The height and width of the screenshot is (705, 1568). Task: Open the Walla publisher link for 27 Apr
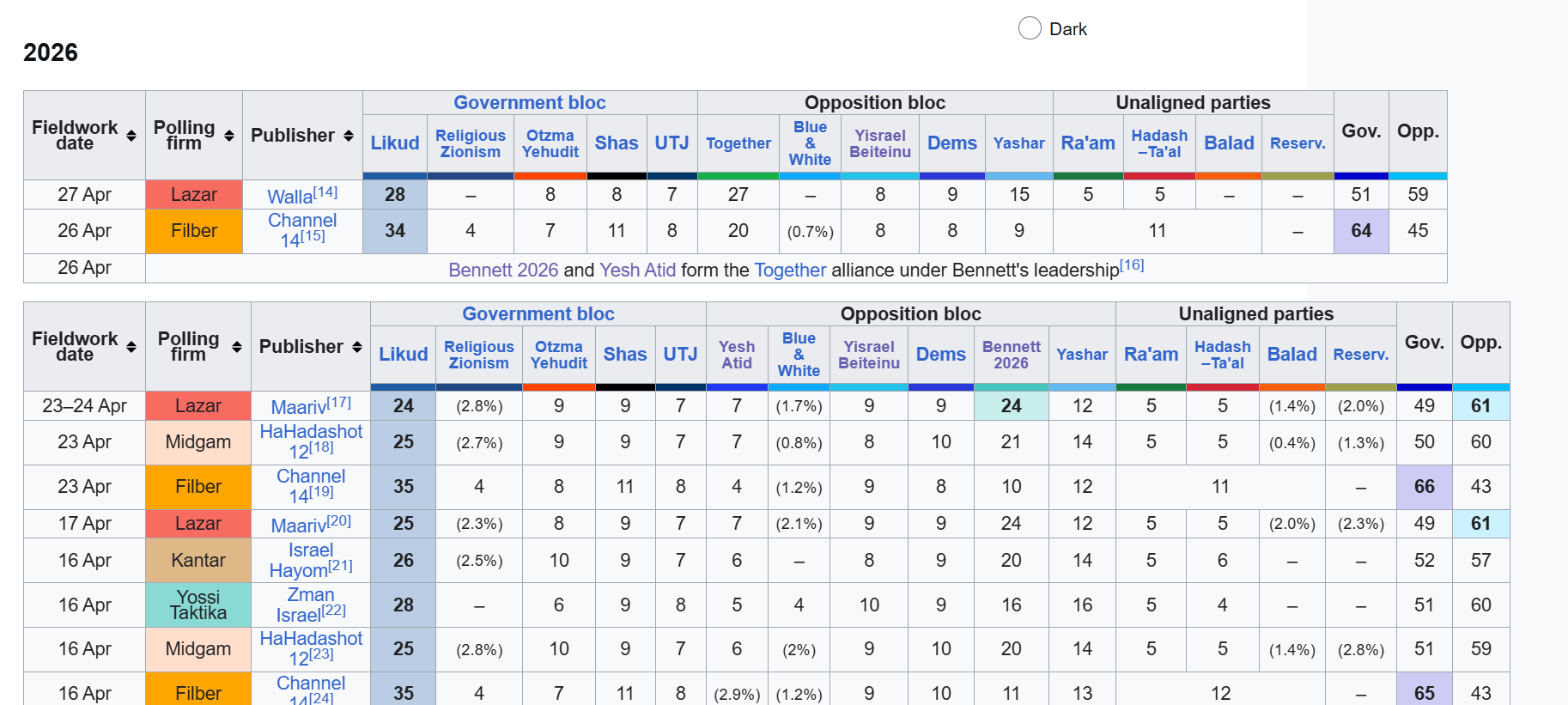[x=289, y=197]
